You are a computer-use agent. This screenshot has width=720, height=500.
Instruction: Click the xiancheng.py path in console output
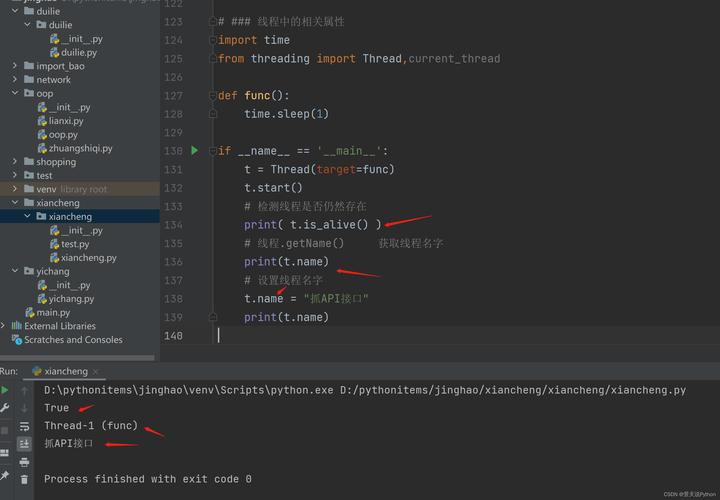tap(513, 390)
